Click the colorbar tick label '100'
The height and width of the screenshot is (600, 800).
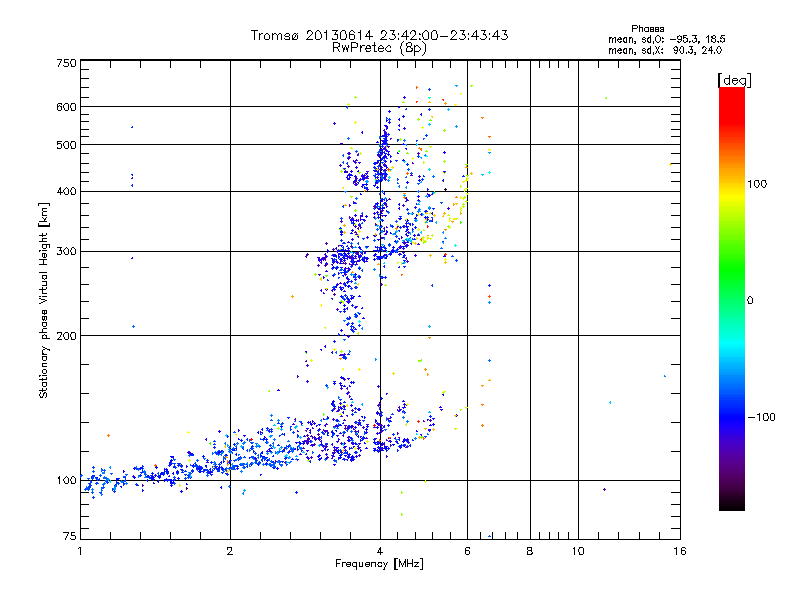(x=757, y=184)
